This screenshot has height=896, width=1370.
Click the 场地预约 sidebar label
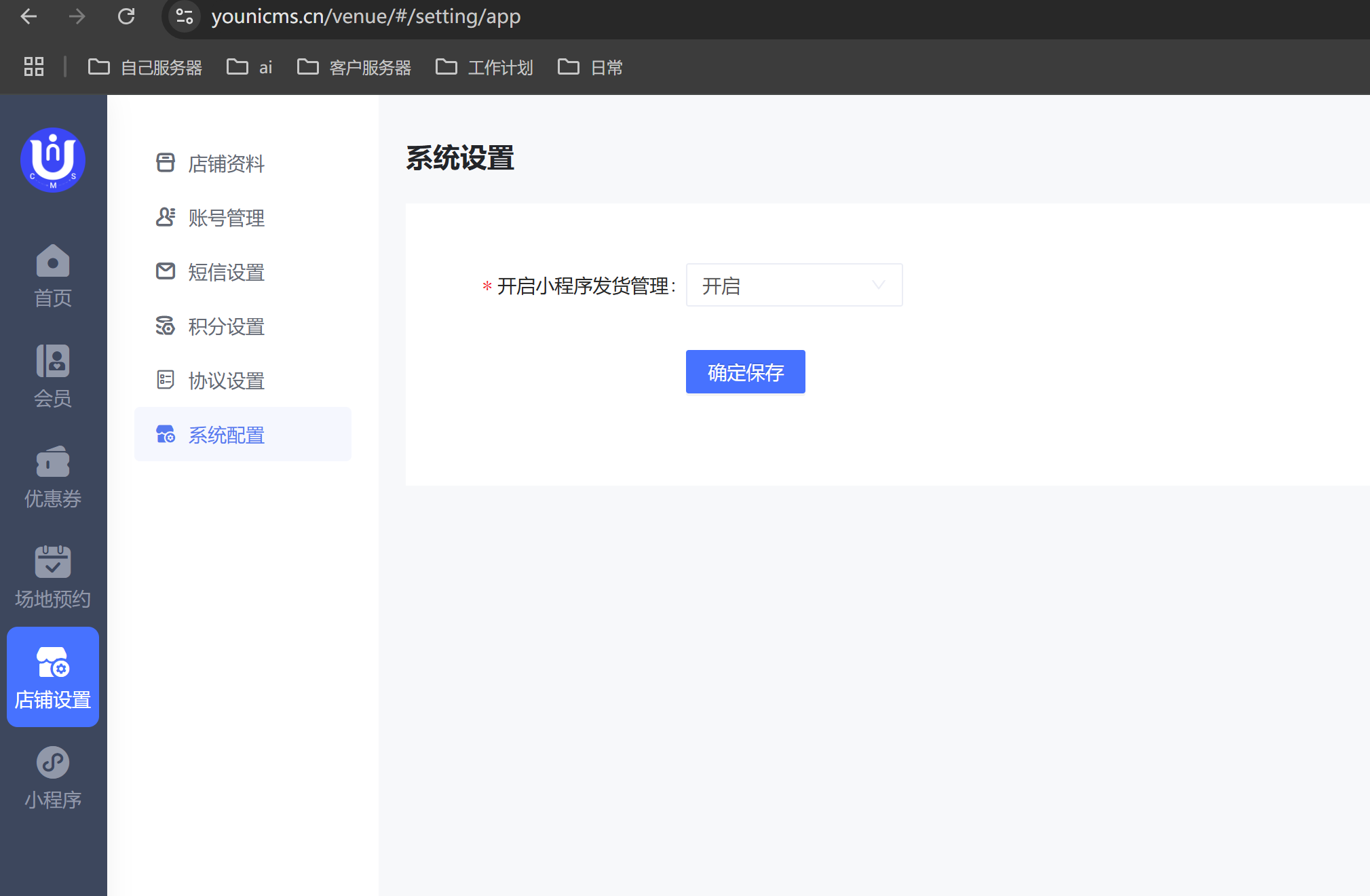point(53,599)
